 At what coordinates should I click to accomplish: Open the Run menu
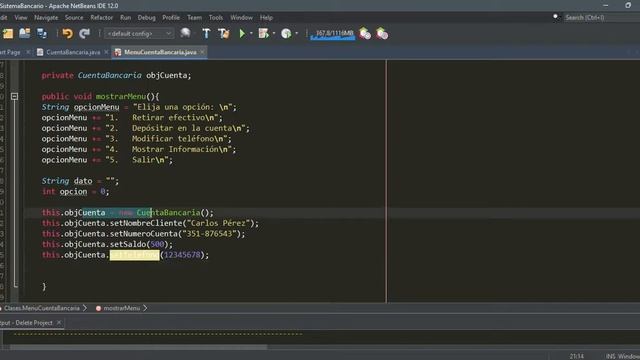125,18
